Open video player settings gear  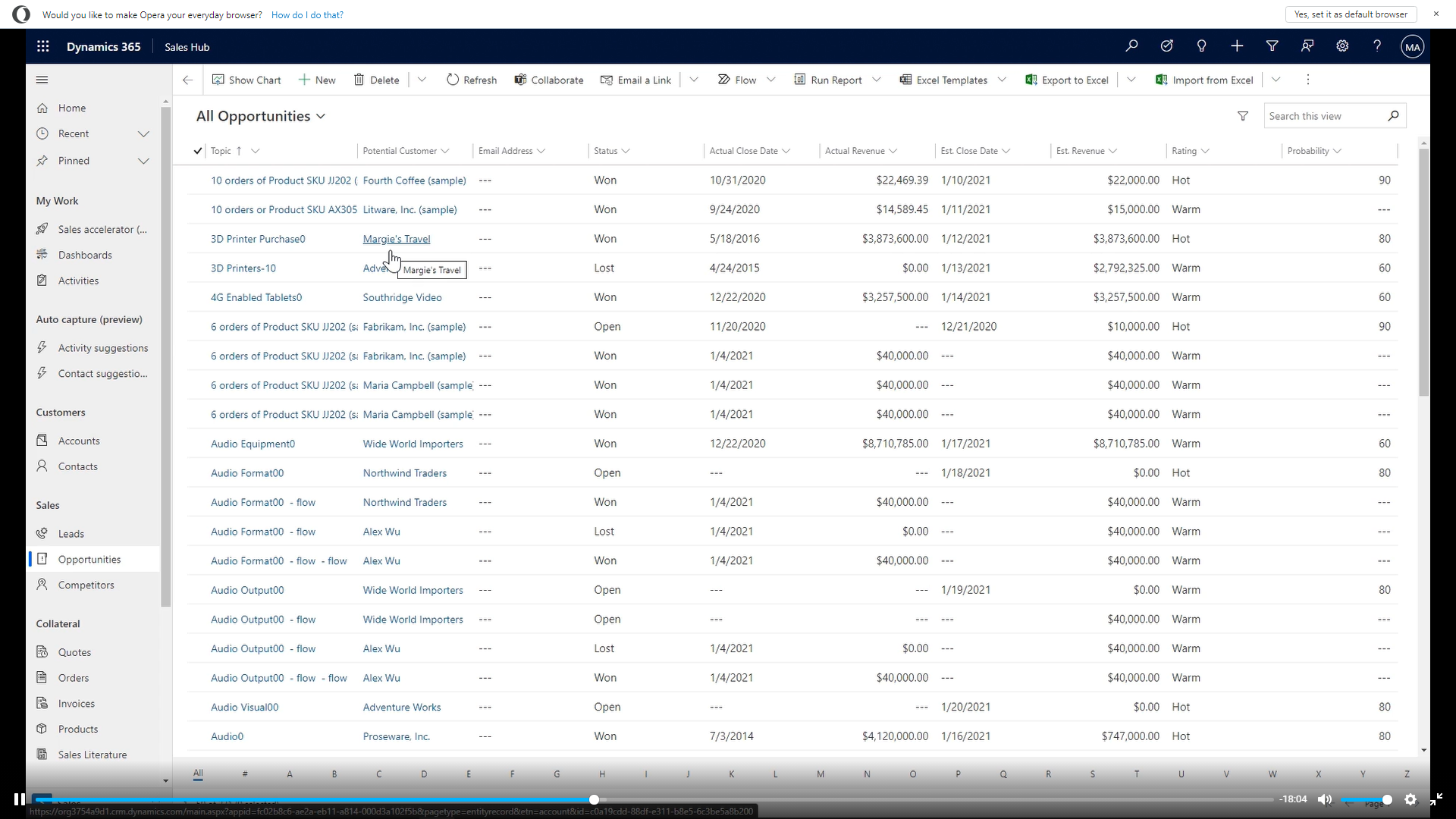tap(1410, 799)
